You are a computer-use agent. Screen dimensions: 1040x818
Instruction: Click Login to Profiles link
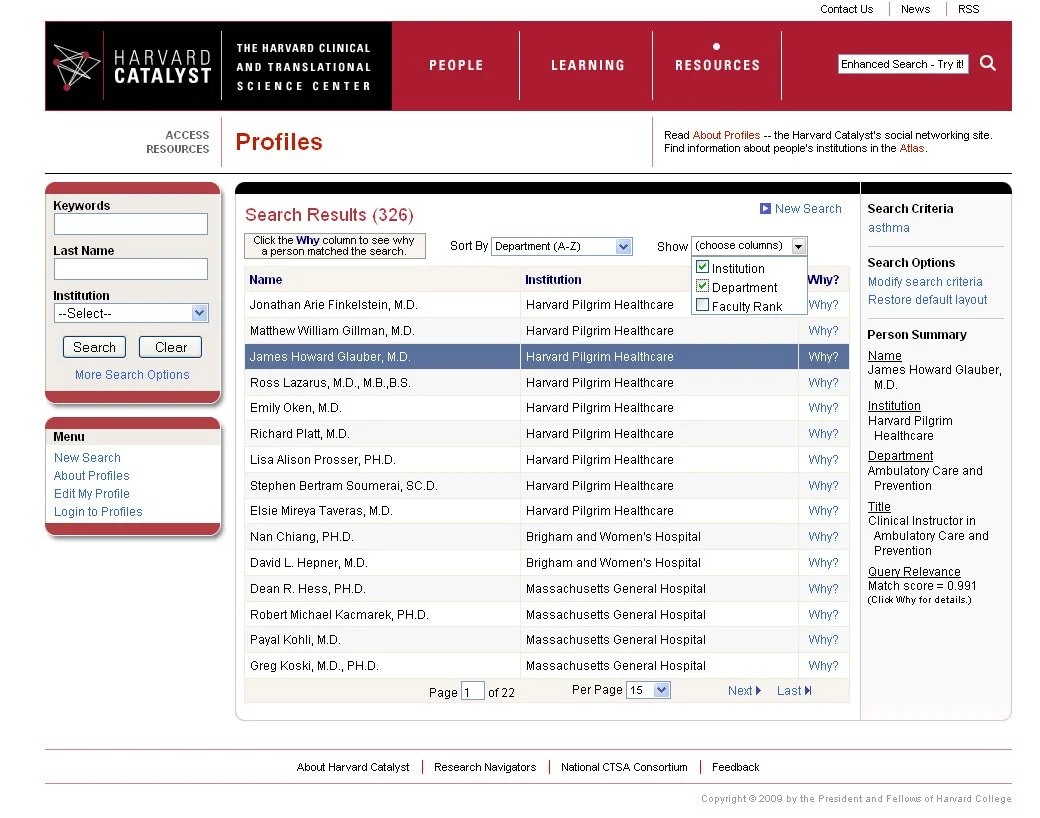point(98,511)
